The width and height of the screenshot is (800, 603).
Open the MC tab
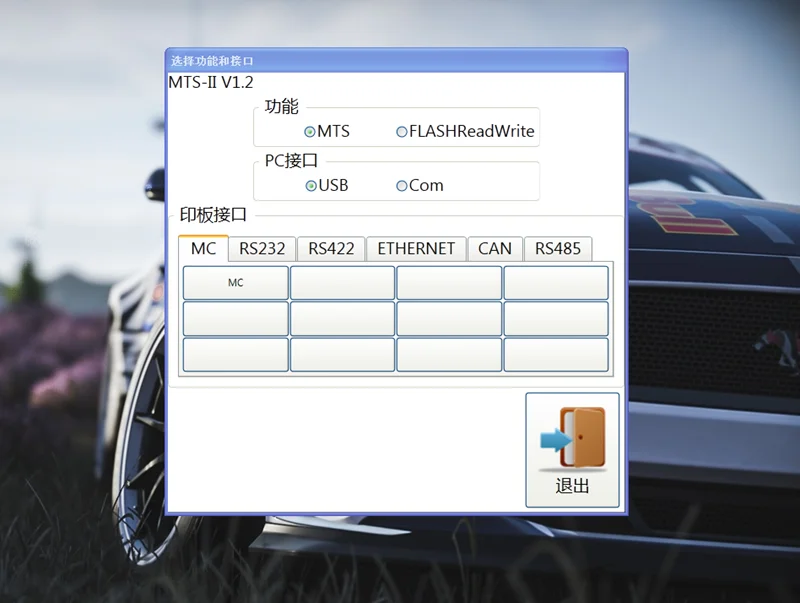[203, 248]
